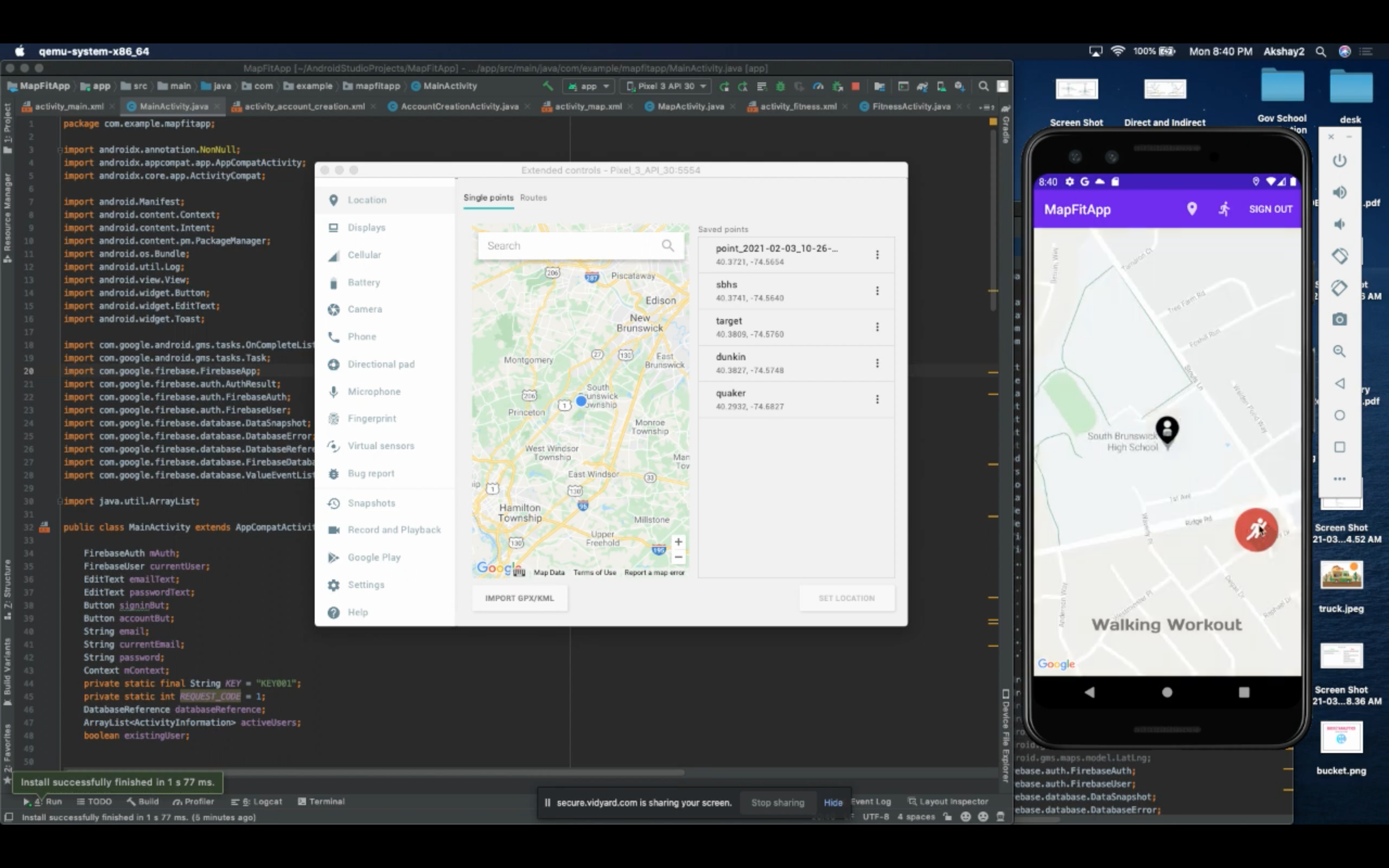Click the emulator power button icon

coord(1339,161)
